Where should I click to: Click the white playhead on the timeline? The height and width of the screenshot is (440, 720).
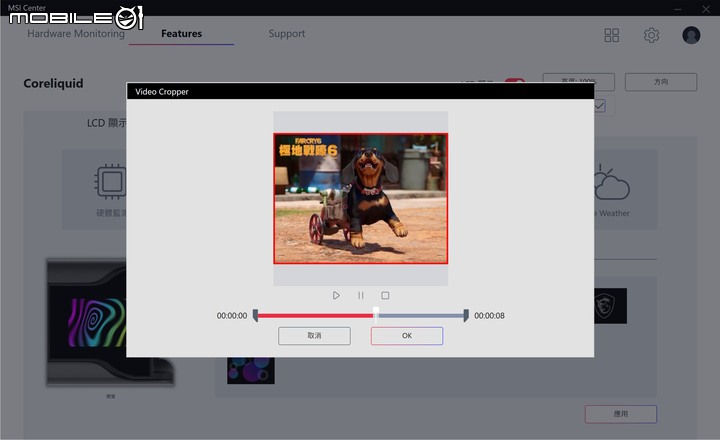(x=376, y=315)
